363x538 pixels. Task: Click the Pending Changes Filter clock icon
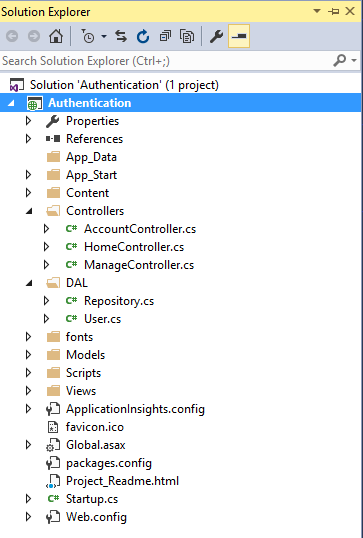88,36
